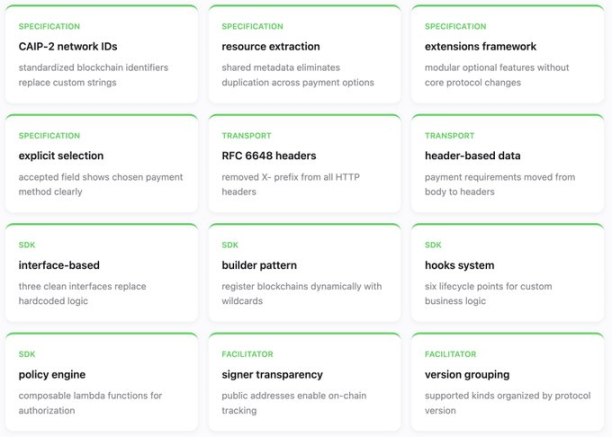The height and width of the screenshot is (437, 612).
Task: Click the SDK label above hooks system
Action: click(x=433, y=245)
